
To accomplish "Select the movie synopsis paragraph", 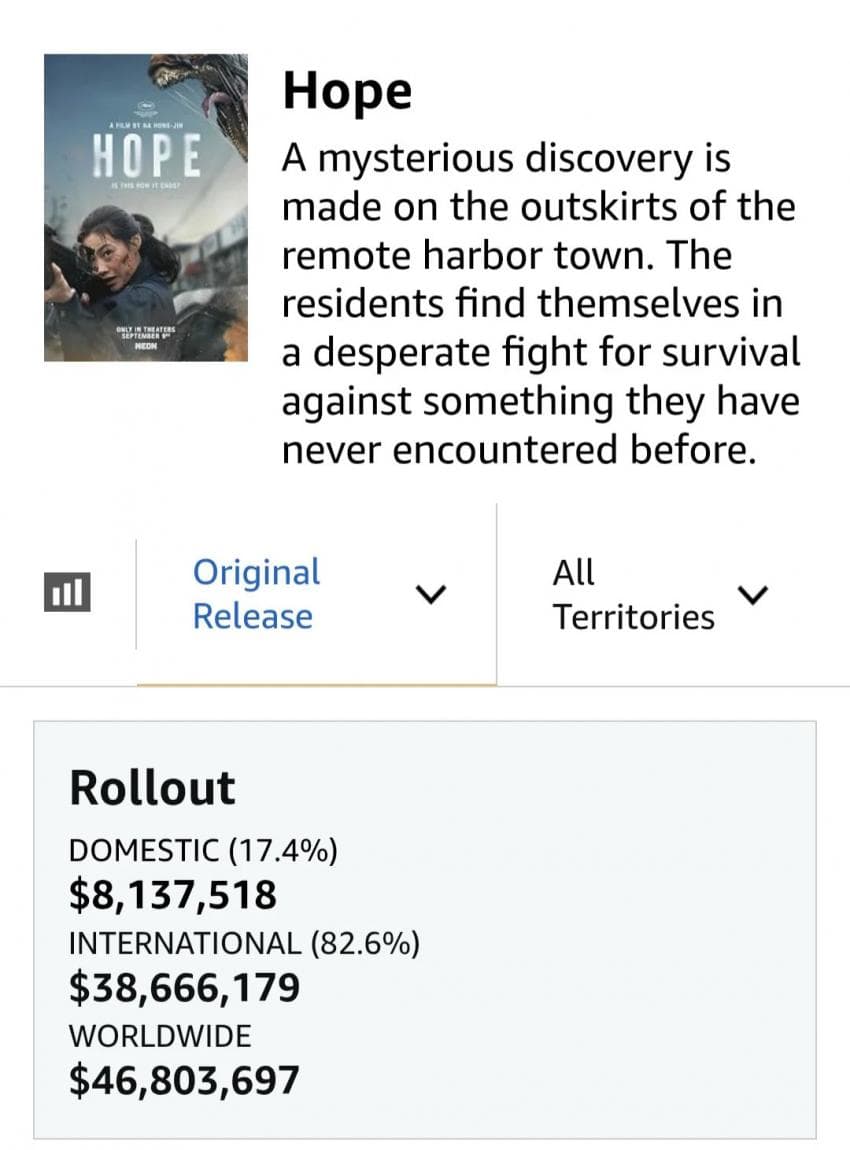I will (x=541, y=304).
